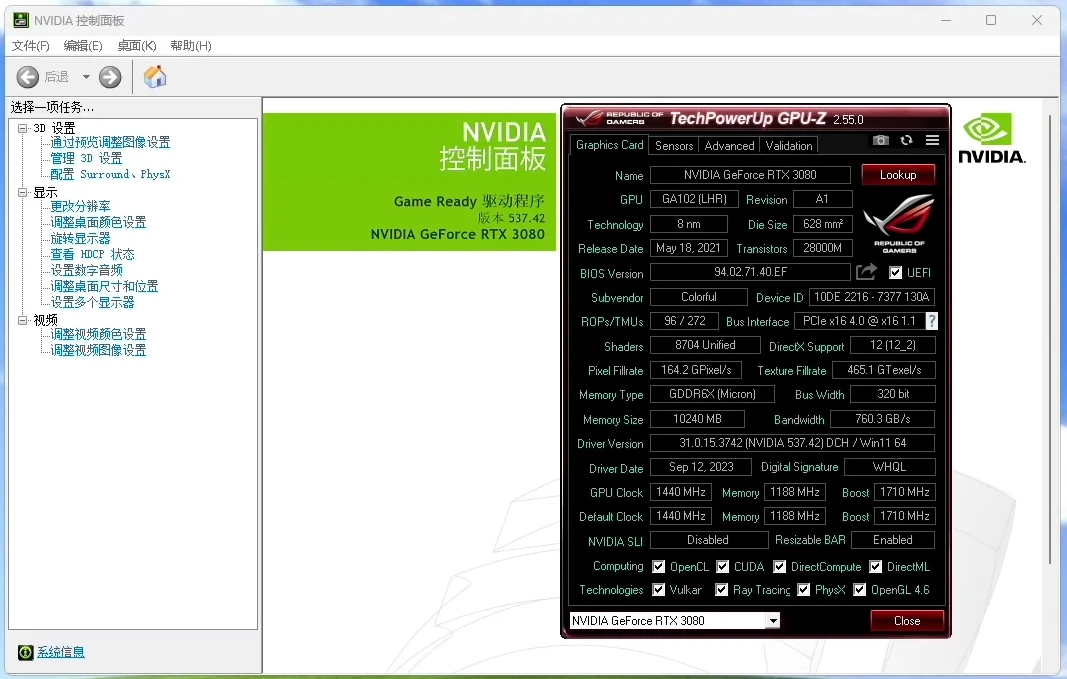Image resolution: width=1067 pixels, height=679 pixels.
Task: Toggle the DirectML checkbox
Action: coord(876,567)
